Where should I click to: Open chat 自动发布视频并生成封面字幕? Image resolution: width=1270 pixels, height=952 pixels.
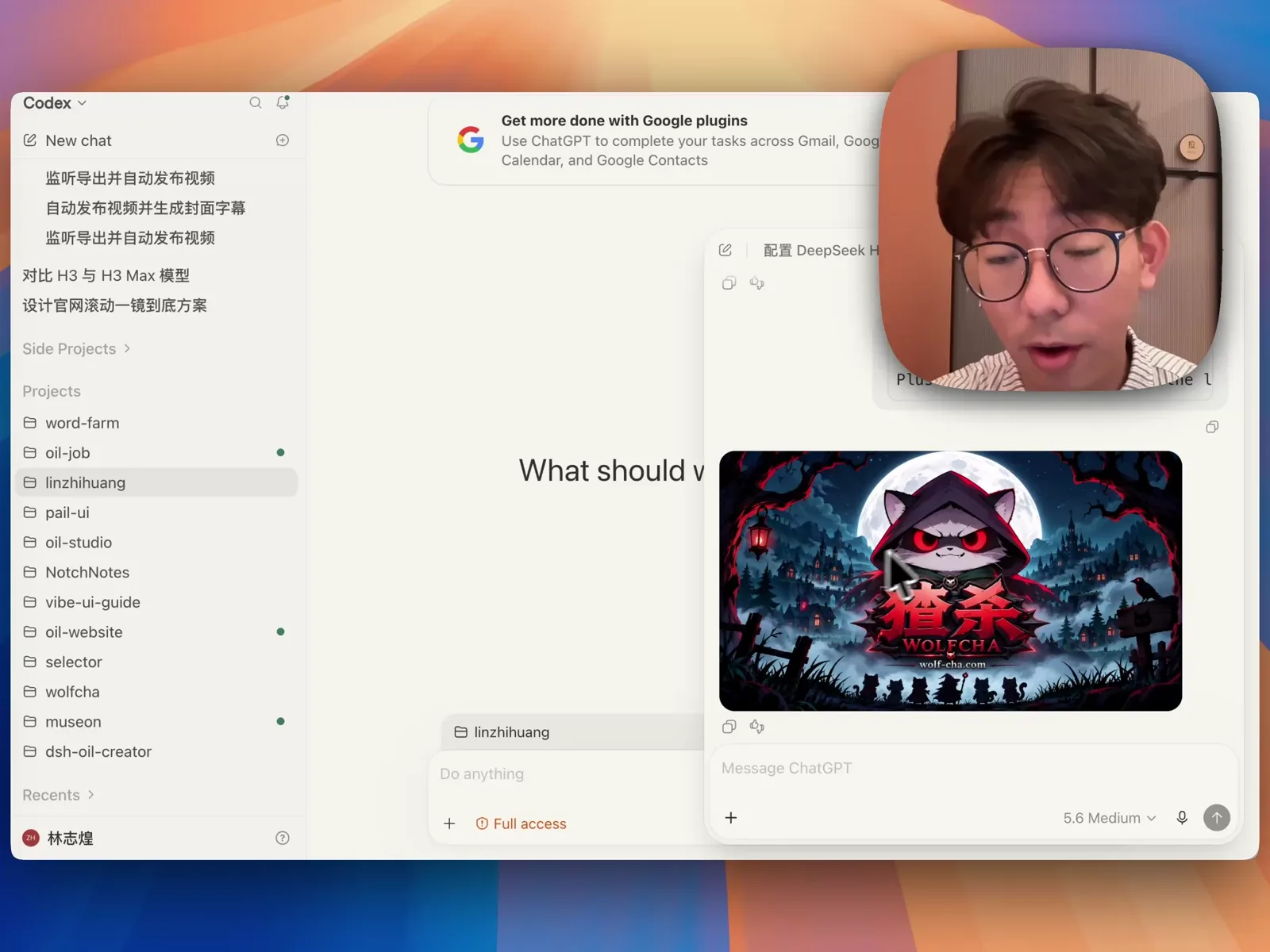click(x=145, y=208)
